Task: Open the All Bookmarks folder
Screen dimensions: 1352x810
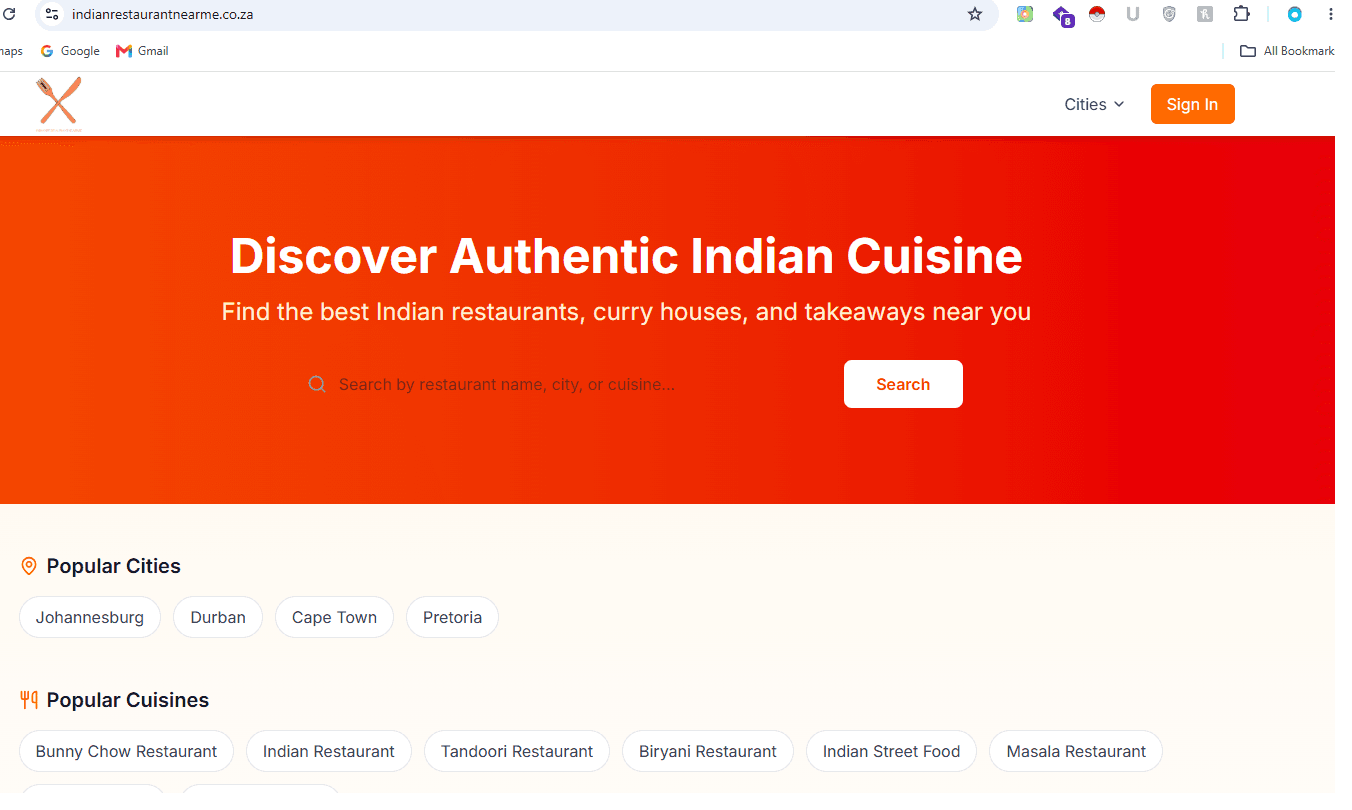Action: [x=1287, y=51]
